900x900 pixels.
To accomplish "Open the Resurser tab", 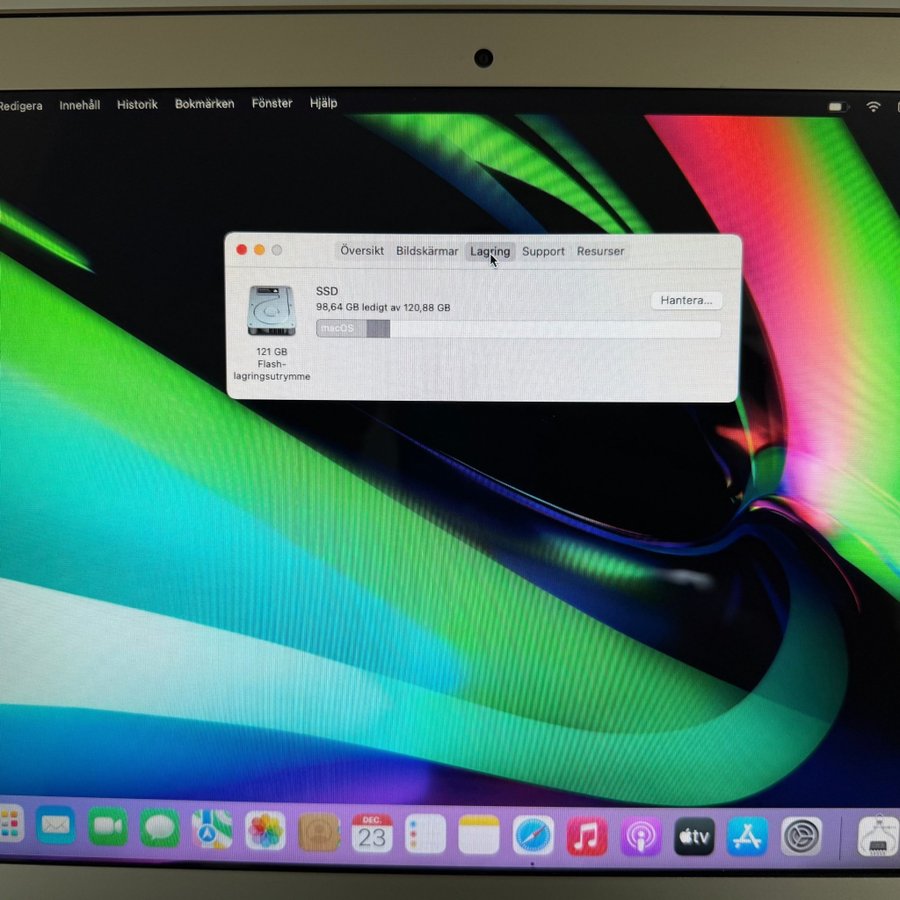I will (x=600, y=251).
